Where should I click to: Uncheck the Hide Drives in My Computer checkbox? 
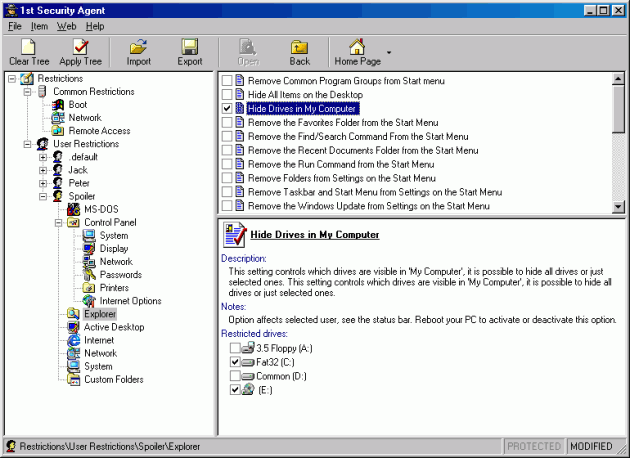227,108
